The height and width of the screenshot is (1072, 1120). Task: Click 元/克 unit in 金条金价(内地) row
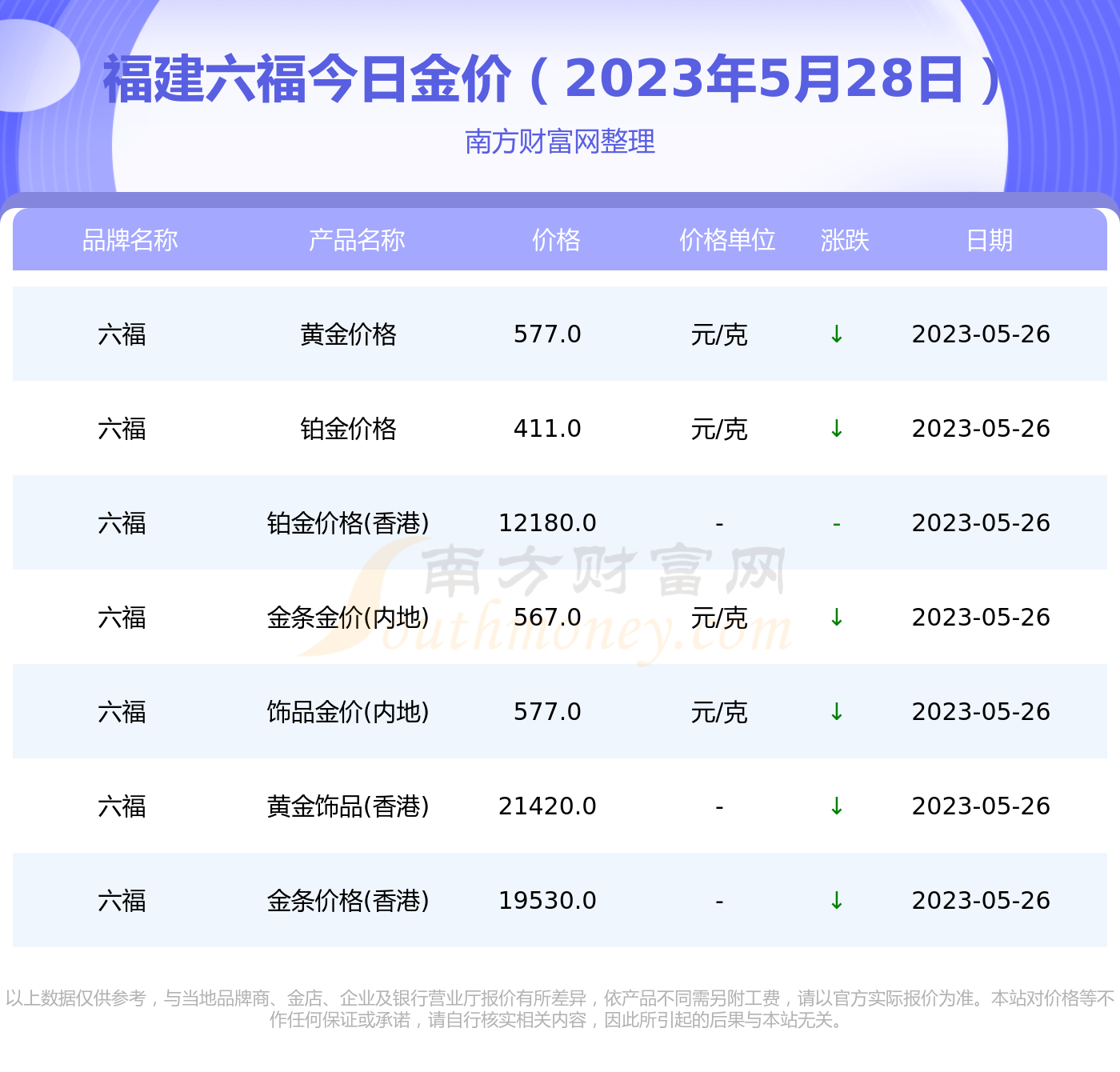click(x=719, y=618)
